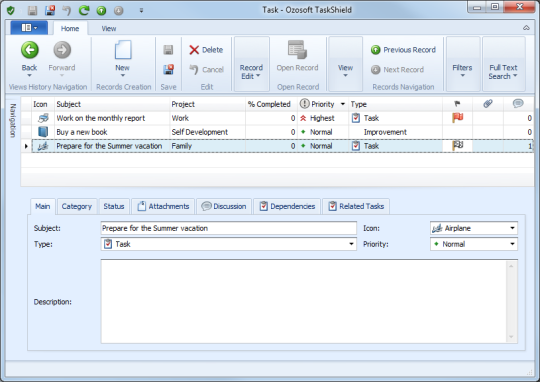
Task: Click the flag column header icon
Action: (457, 104)
